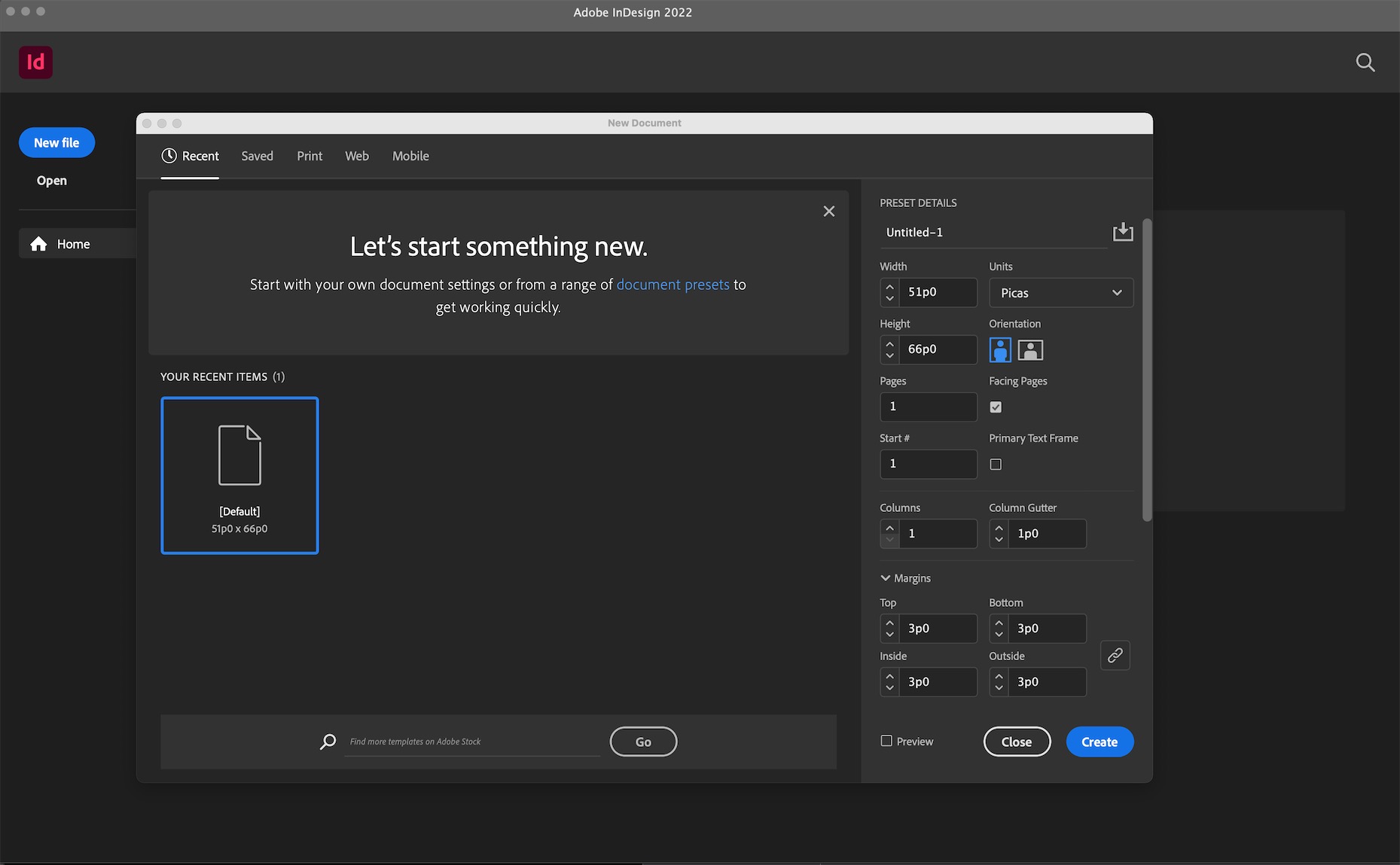Screen dimensions: 1400x865
Task: Dismiss the welcome banner with X
Action: click(828, 212)
